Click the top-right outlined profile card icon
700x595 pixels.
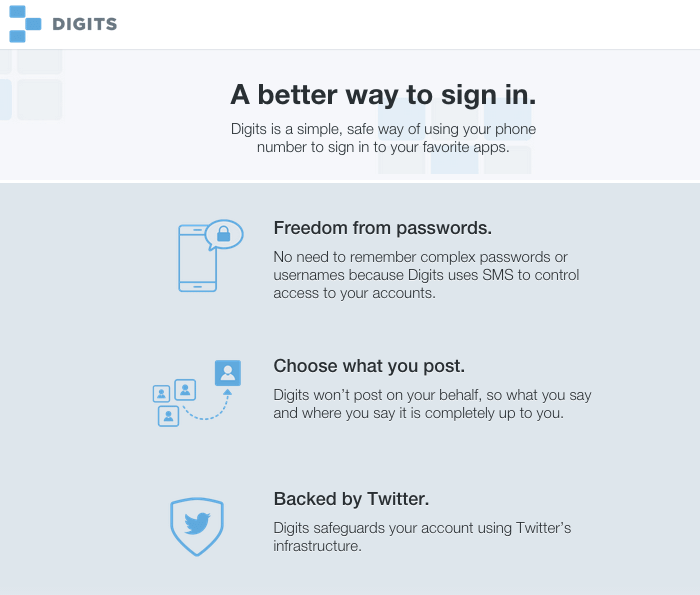click(x=185, y=390)
